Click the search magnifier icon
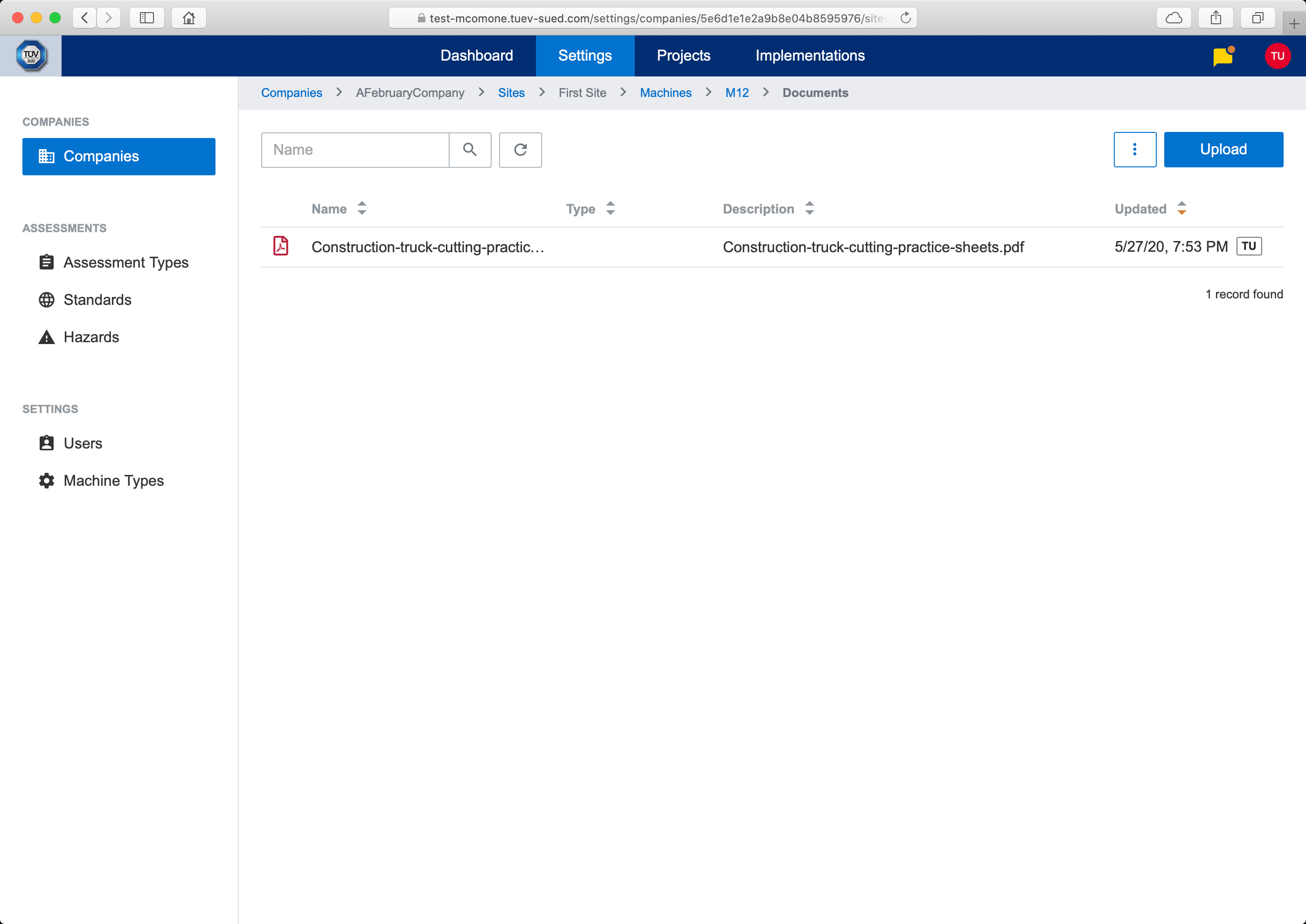 470,150
